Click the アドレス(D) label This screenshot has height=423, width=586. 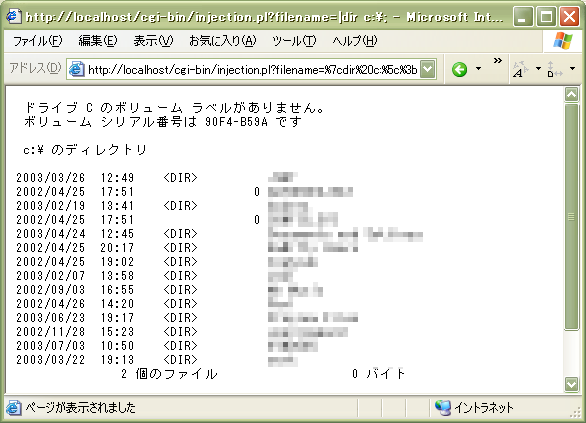[x=35, y=68]
